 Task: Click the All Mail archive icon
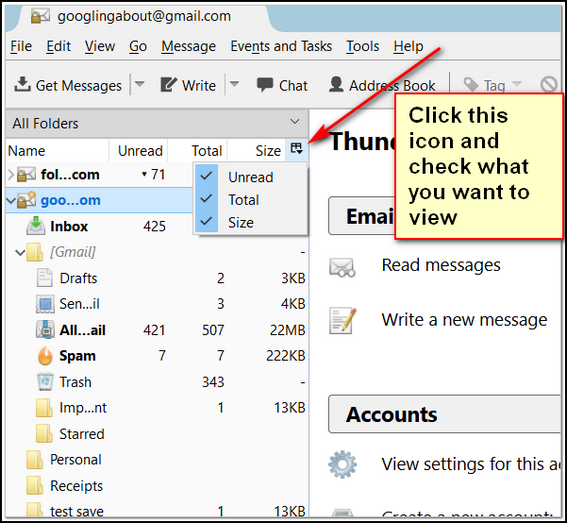pyautogui.click(x=45, y=329)
